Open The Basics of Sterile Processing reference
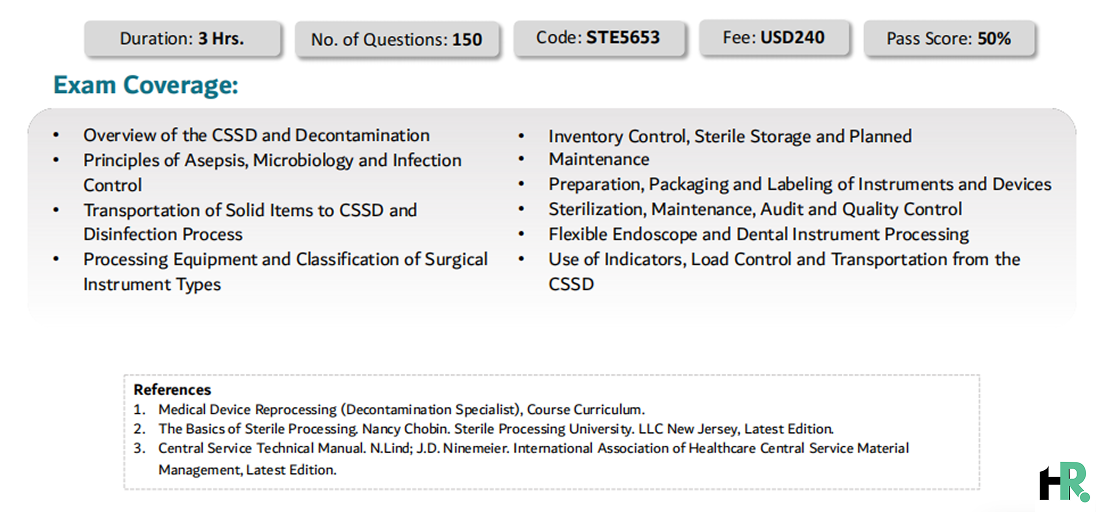 [x=496, y=428]
